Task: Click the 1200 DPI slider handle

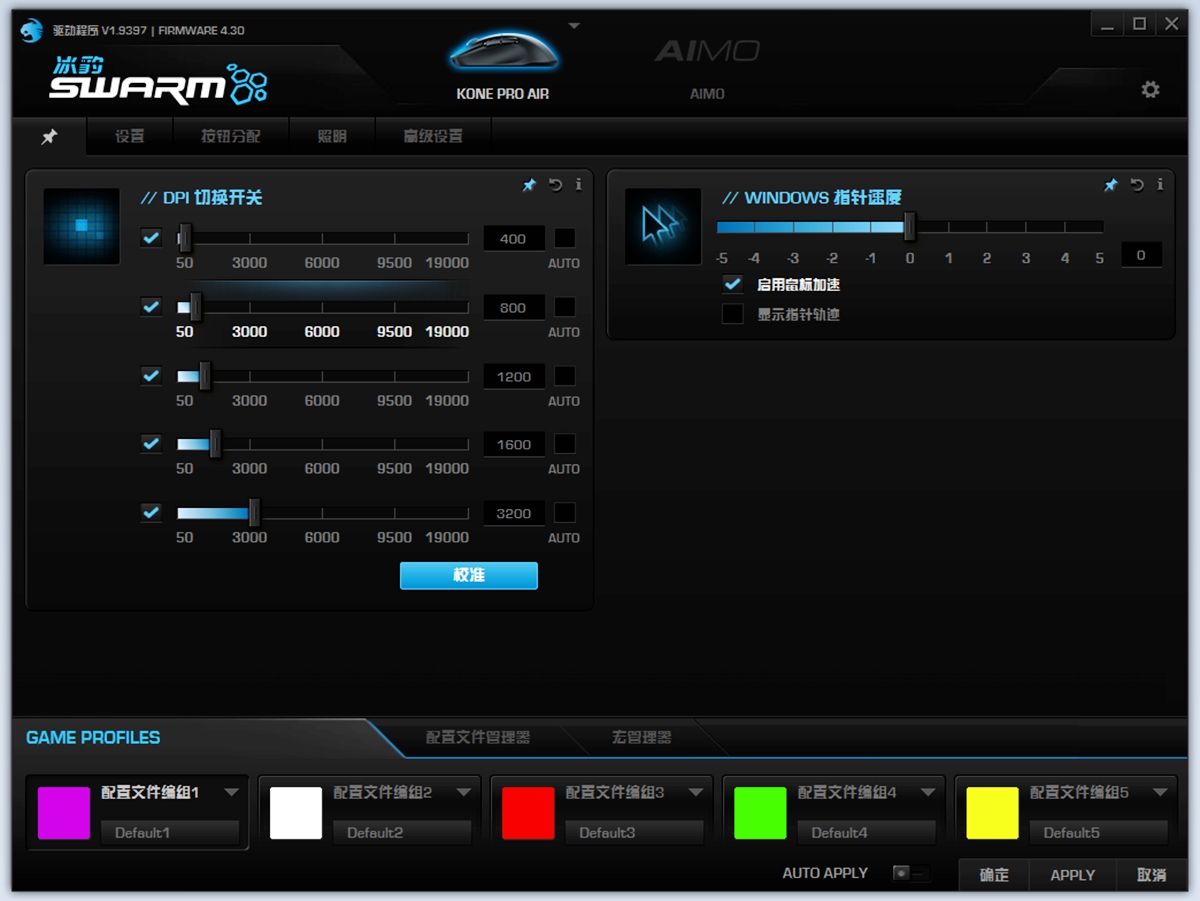Action: [205, 376]
